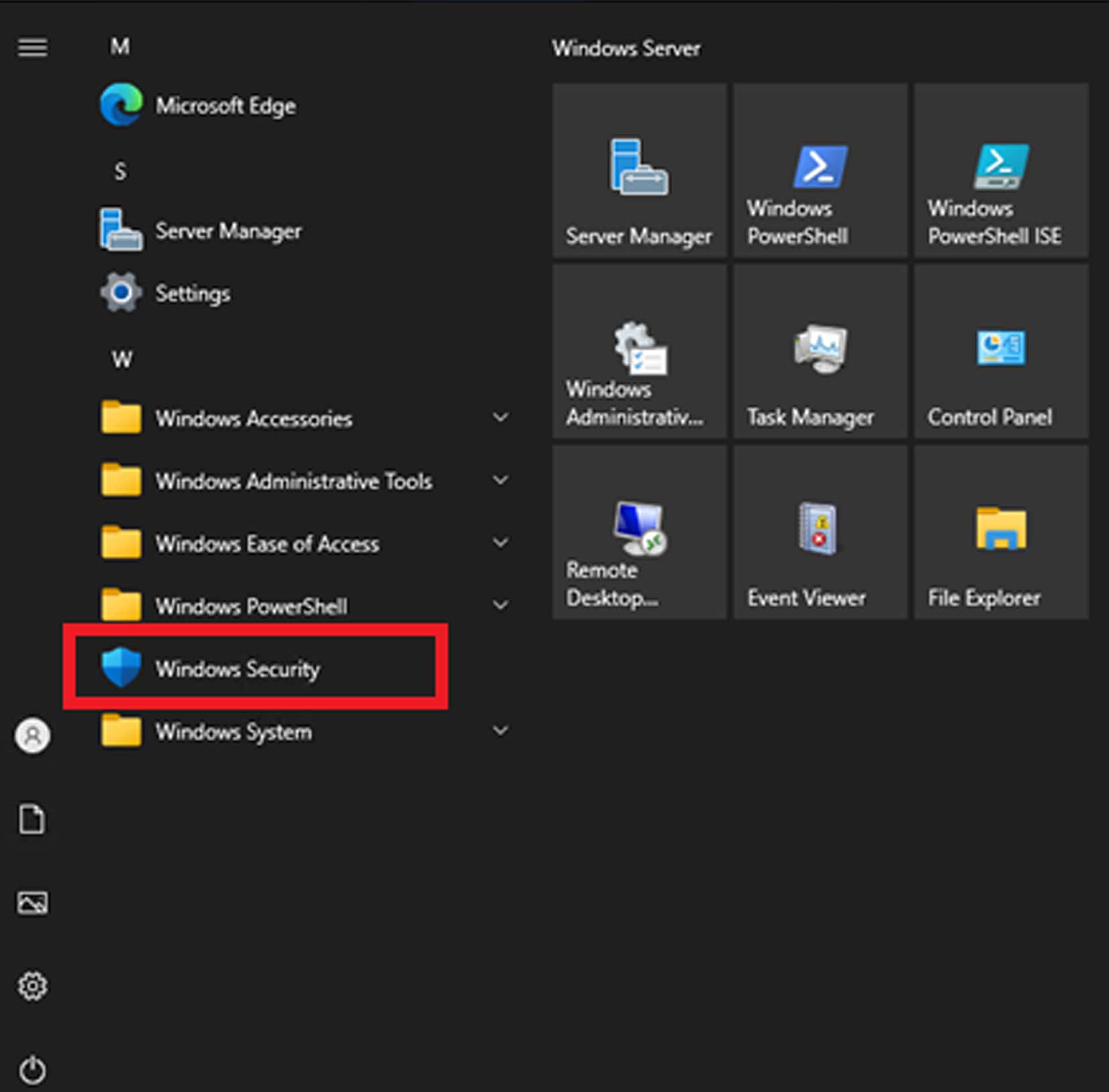Screen dimensions: 1109x1092
Task: Click the letter M section header
Action: click(x=120, y=46)
